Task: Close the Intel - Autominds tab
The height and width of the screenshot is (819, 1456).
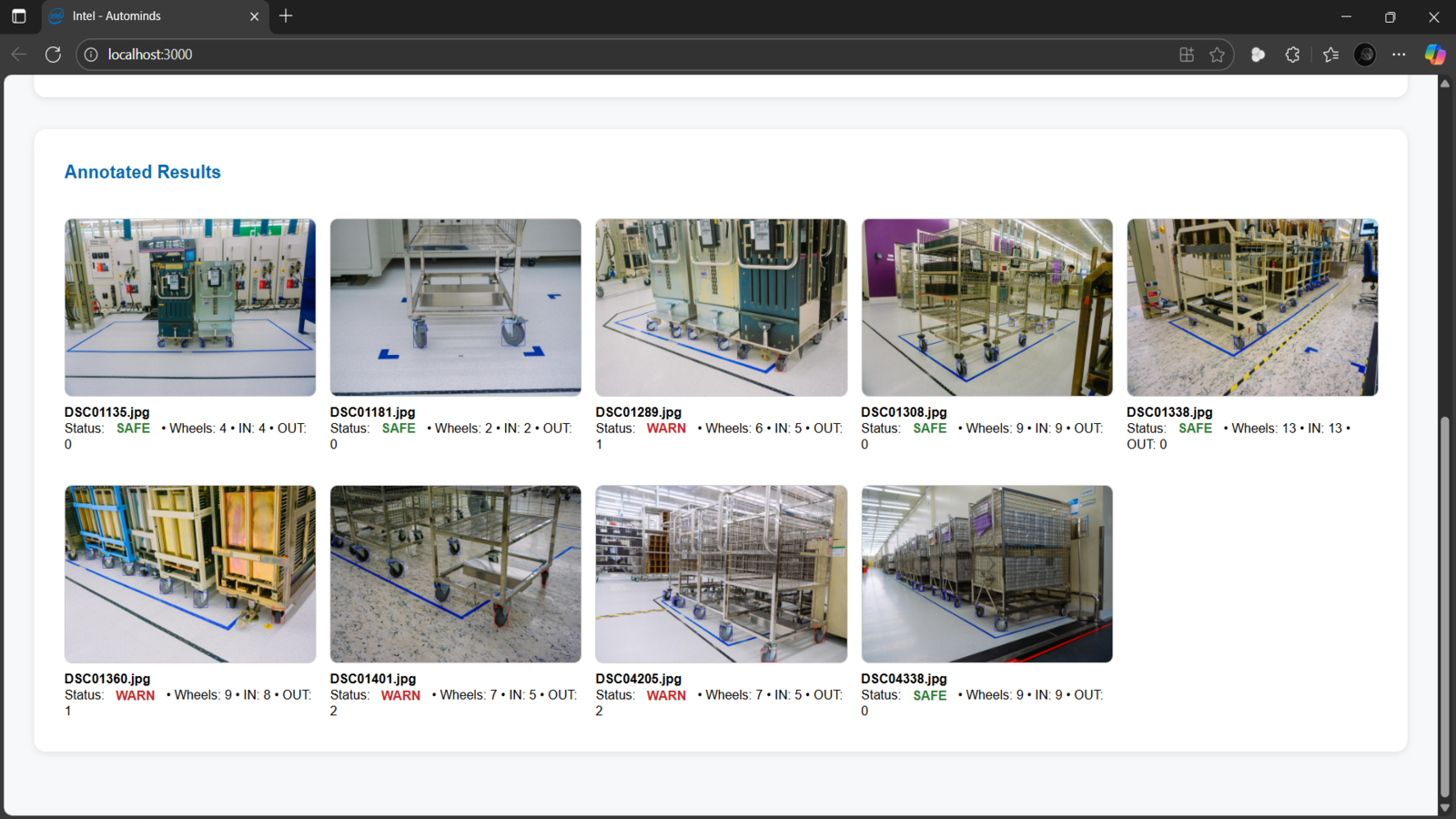Action: (x=254, y=16)
